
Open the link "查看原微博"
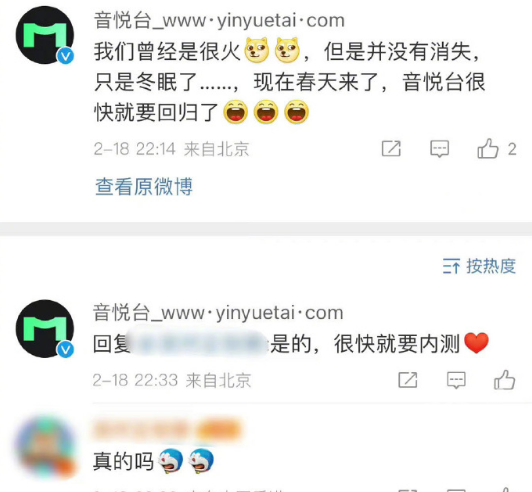pyautogui.click(x=144, y=186)
